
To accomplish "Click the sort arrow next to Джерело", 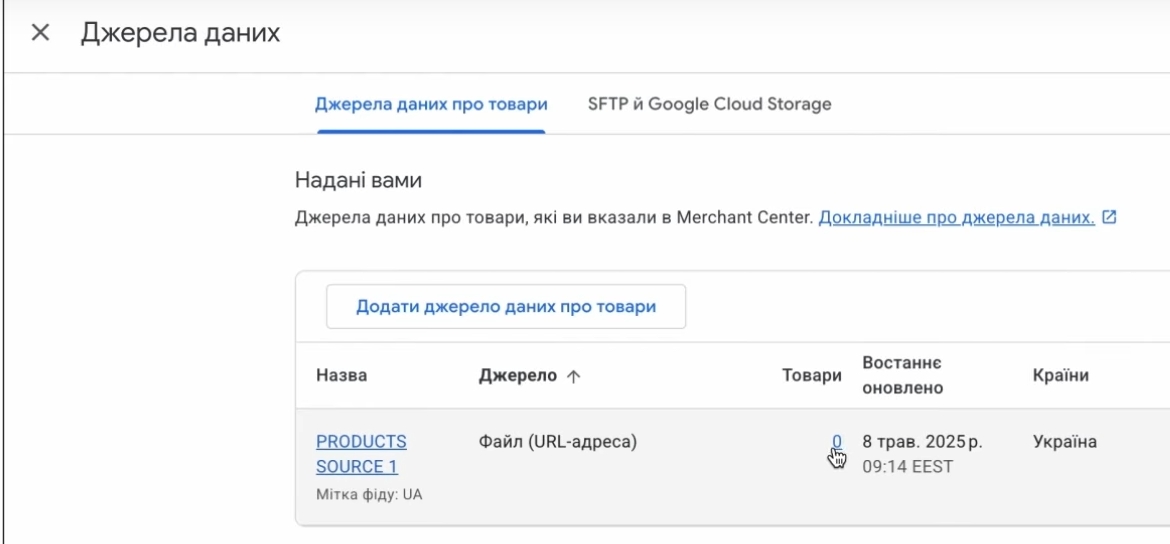I will 574,376.
